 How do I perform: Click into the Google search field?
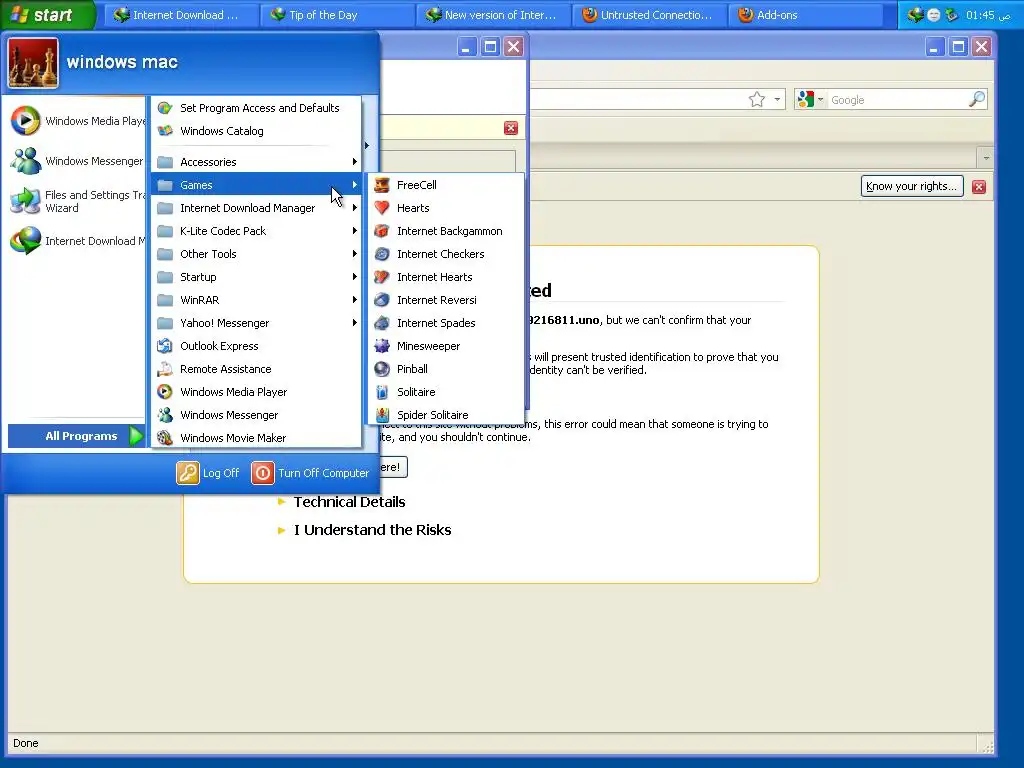tap(897, 100)
